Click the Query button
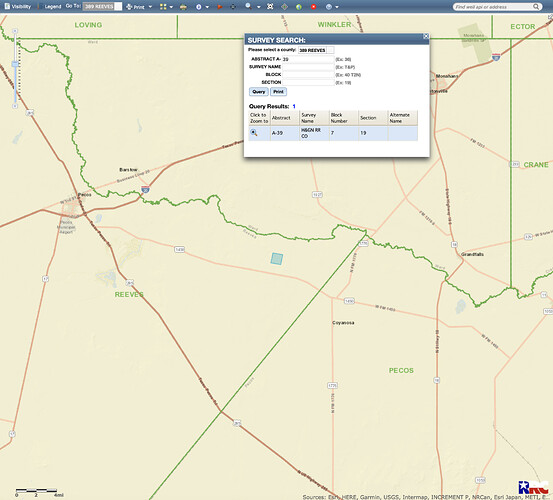This screenshot has width=553, height=500. [x=259, y=92]
